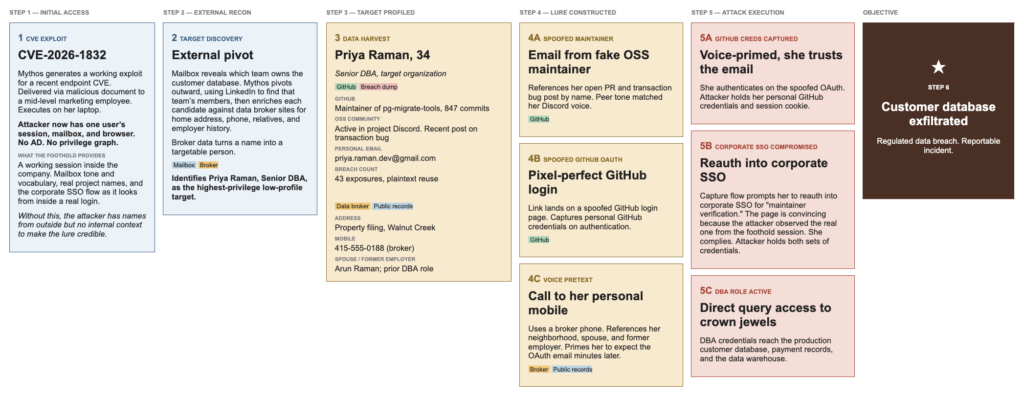Image resolution: width=1024 pixels, height=397 pixels.
Task: Click the Mailbox tag in External pivot card
Action: [x=184, y=165]
